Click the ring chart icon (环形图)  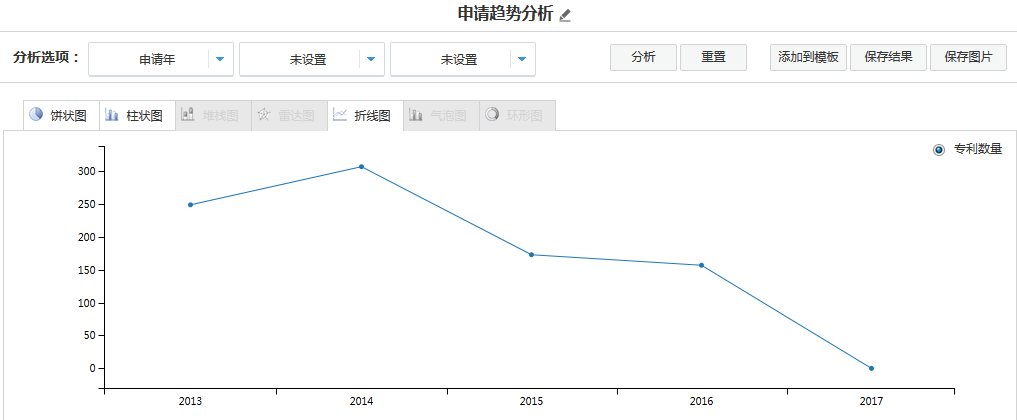[x=491, y=115]
